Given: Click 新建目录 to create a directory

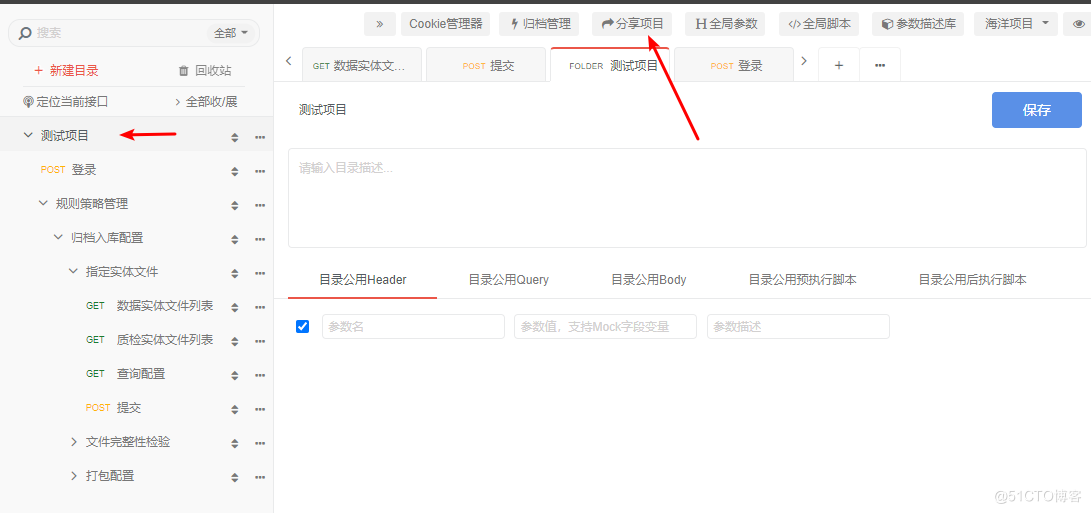Looking at the screenshot, I should tap(67, 70).
